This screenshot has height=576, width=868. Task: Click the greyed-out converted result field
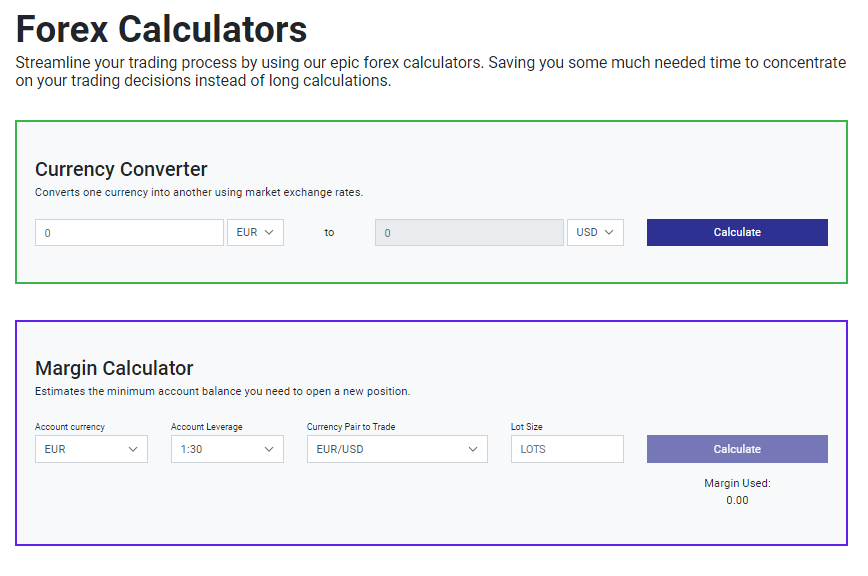469,232
